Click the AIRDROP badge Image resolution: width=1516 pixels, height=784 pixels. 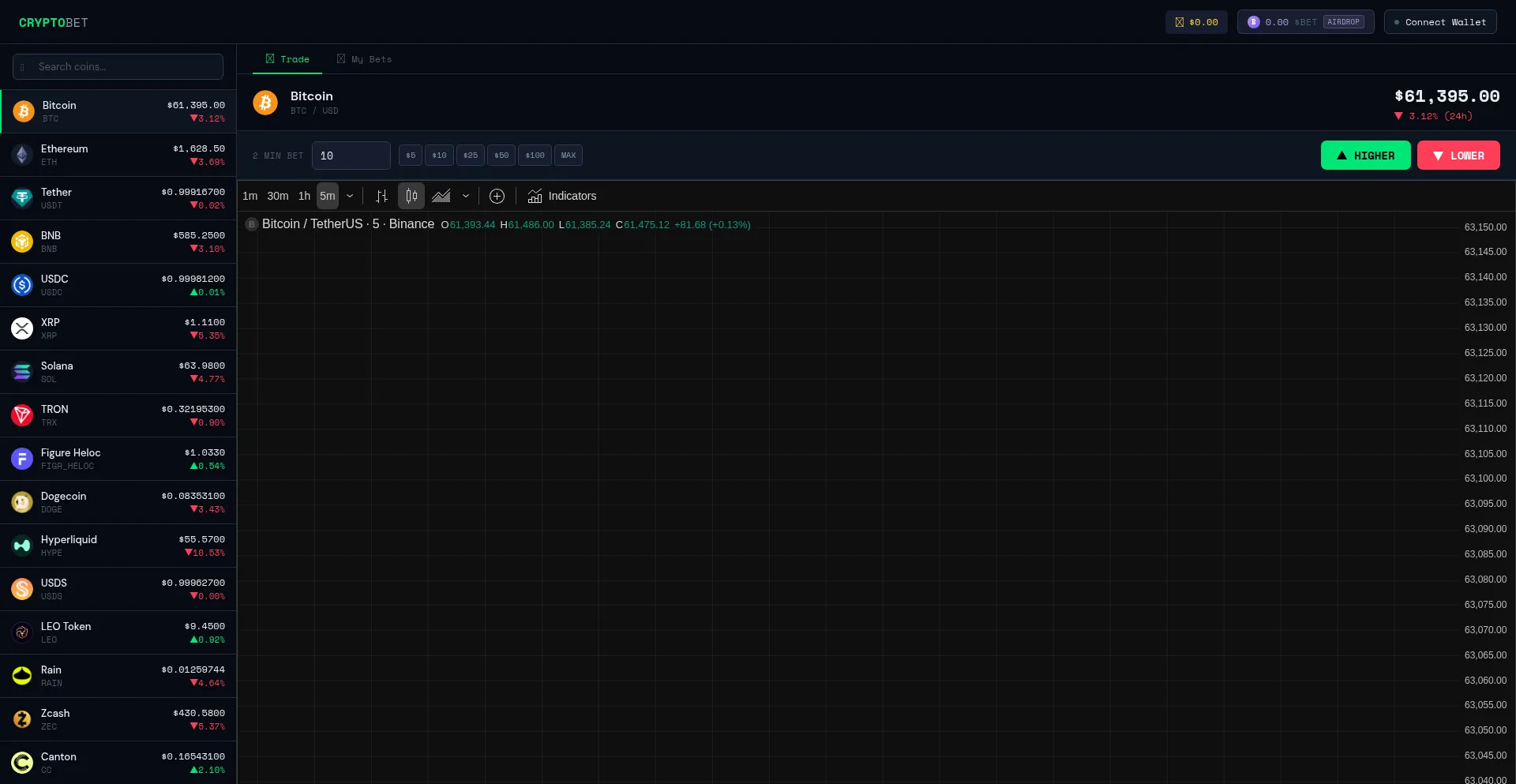click(1343, 22)
